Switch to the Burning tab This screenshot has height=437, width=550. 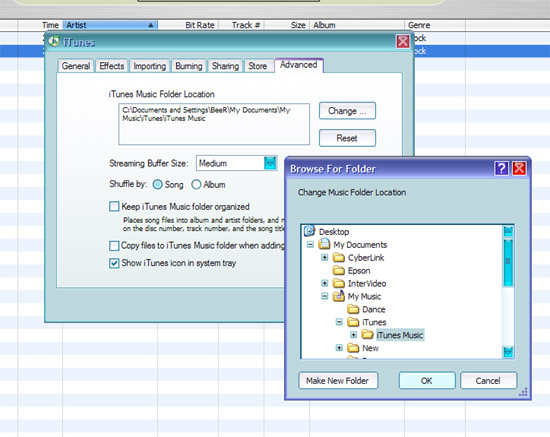(189, 66)
